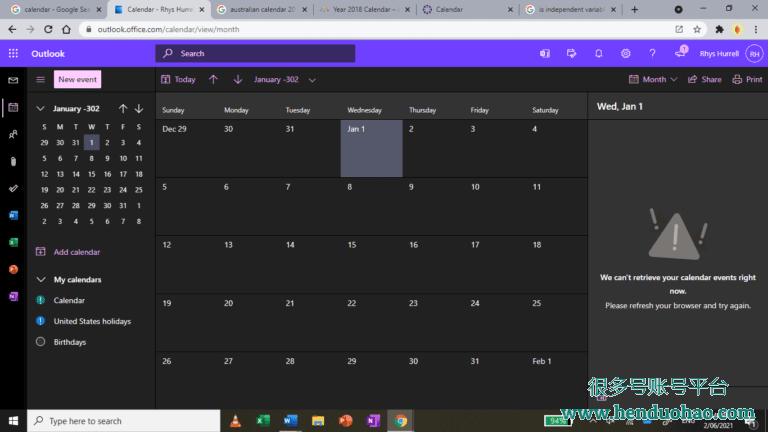Select day 10 in the mini calendar
The image size is (768, 432).
coord(123,158)
